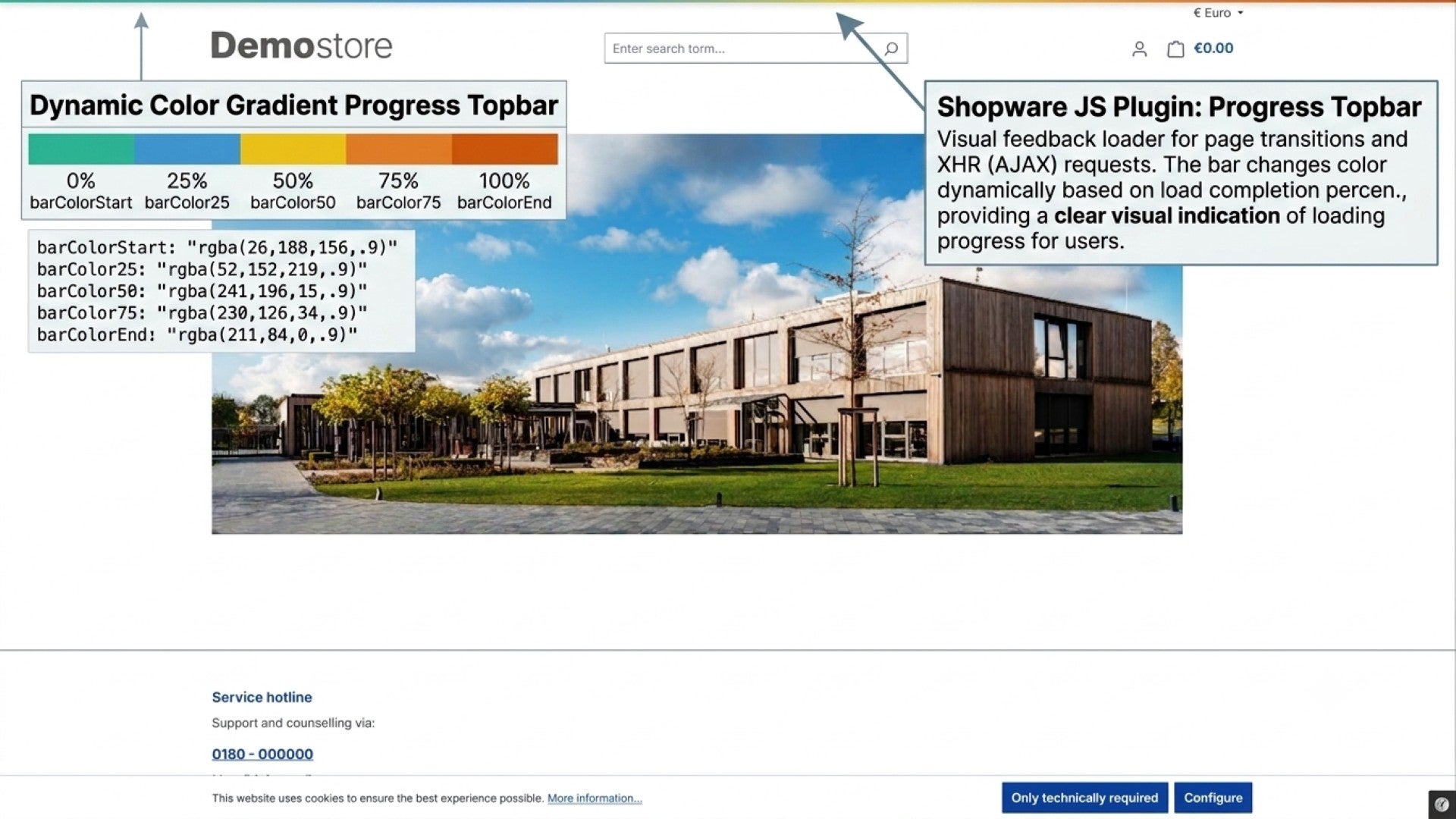Click the magnifier search icon
This screenshot has width=1456, height=819.
[x=892, y=49]
